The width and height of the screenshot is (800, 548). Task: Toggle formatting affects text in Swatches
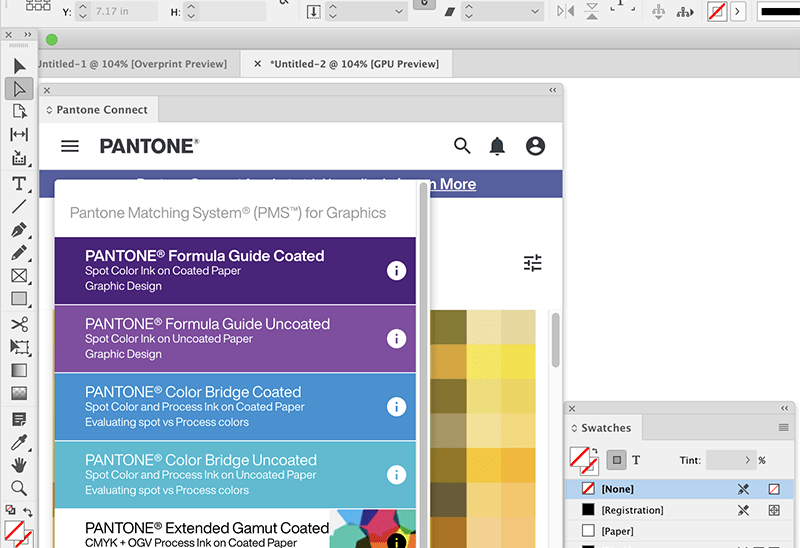[636, 460]
